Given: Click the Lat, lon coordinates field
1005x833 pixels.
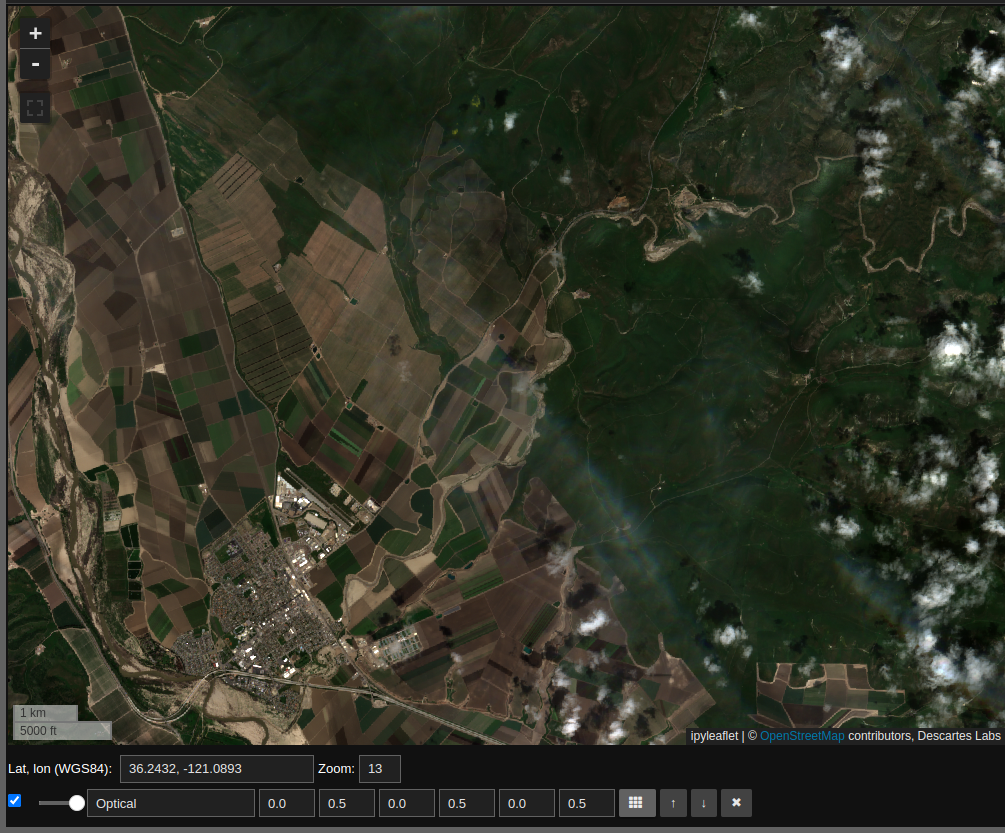Looking at the screenshot, I should 216,769.
